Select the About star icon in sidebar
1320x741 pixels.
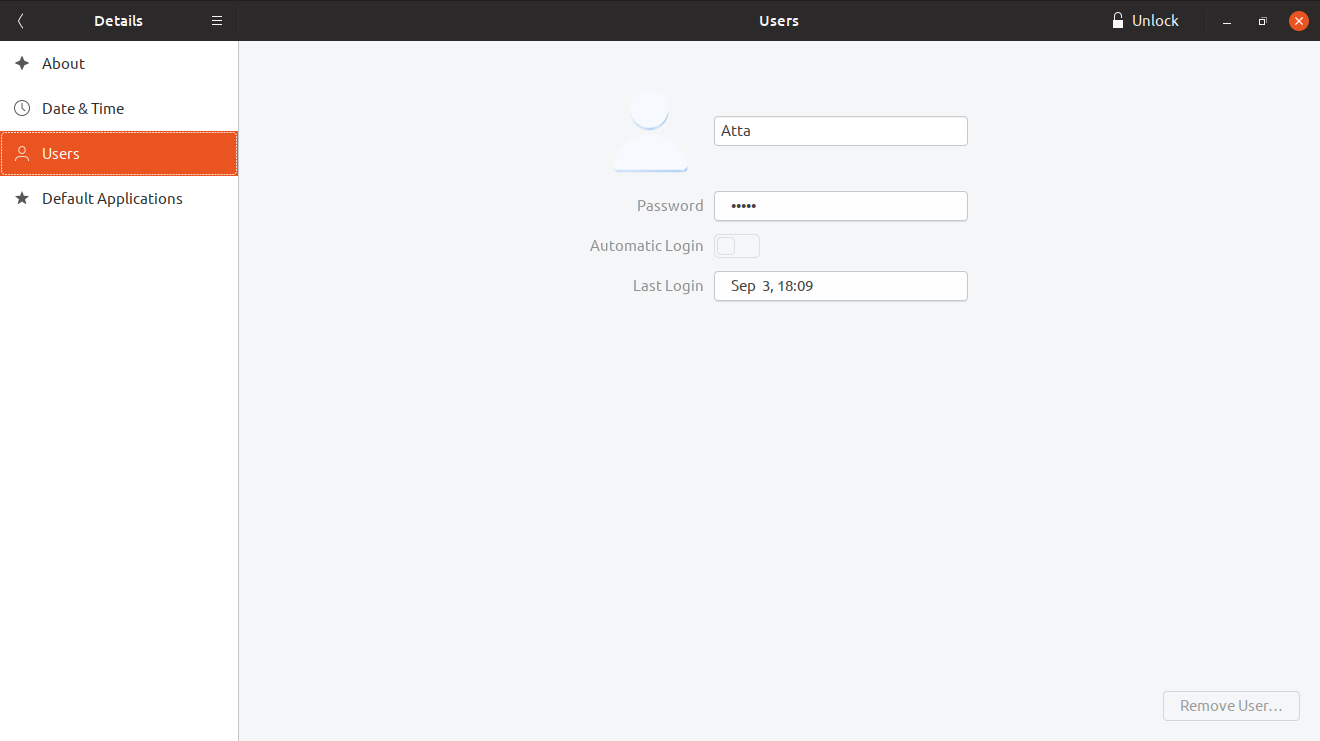(x=22, y=63)
